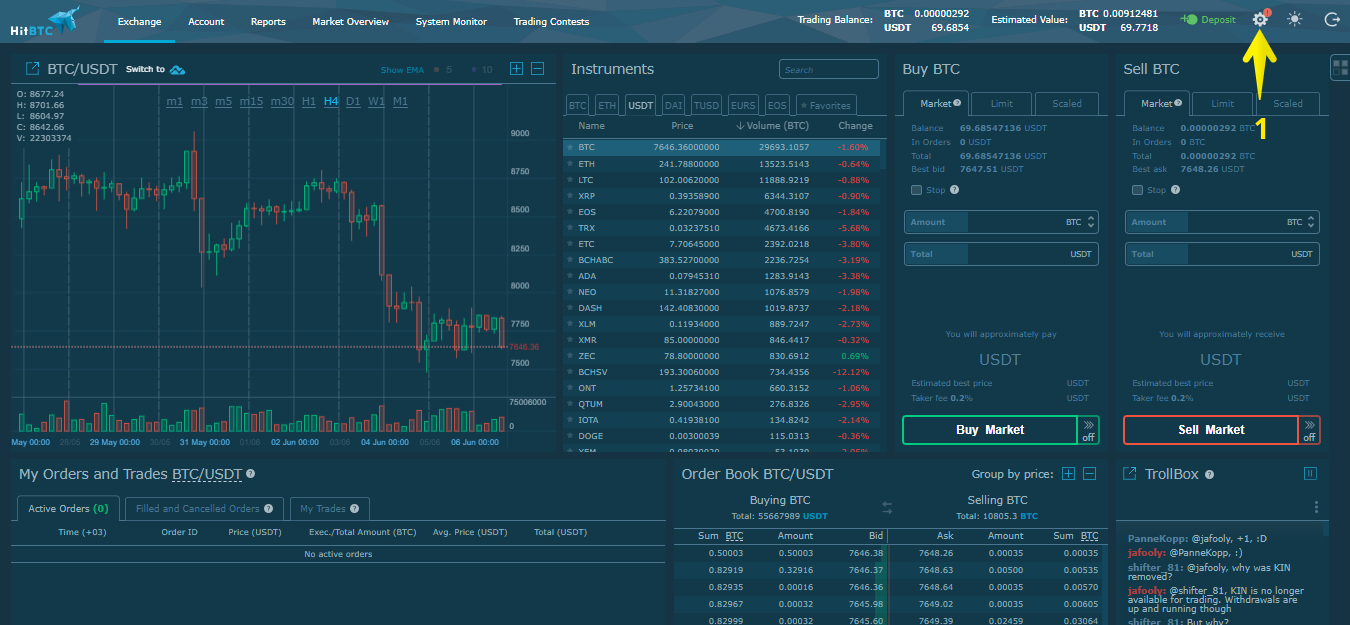Focus the Instruments search field

(829, 70)
